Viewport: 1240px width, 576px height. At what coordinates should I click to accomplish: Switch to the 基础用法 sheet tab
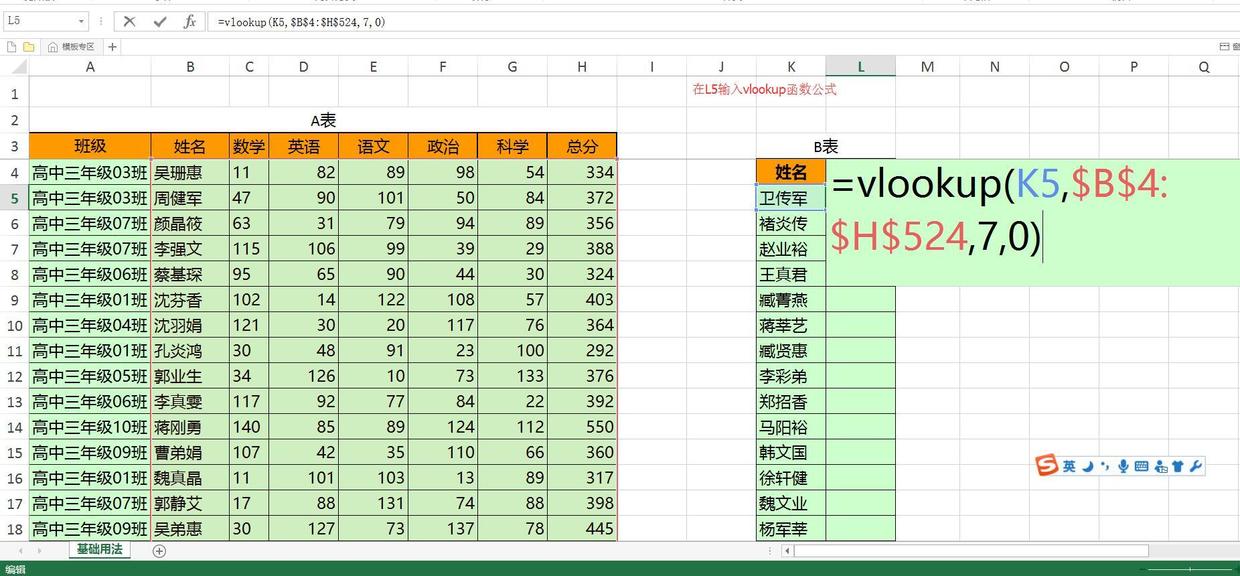click(x=99, y=550)
